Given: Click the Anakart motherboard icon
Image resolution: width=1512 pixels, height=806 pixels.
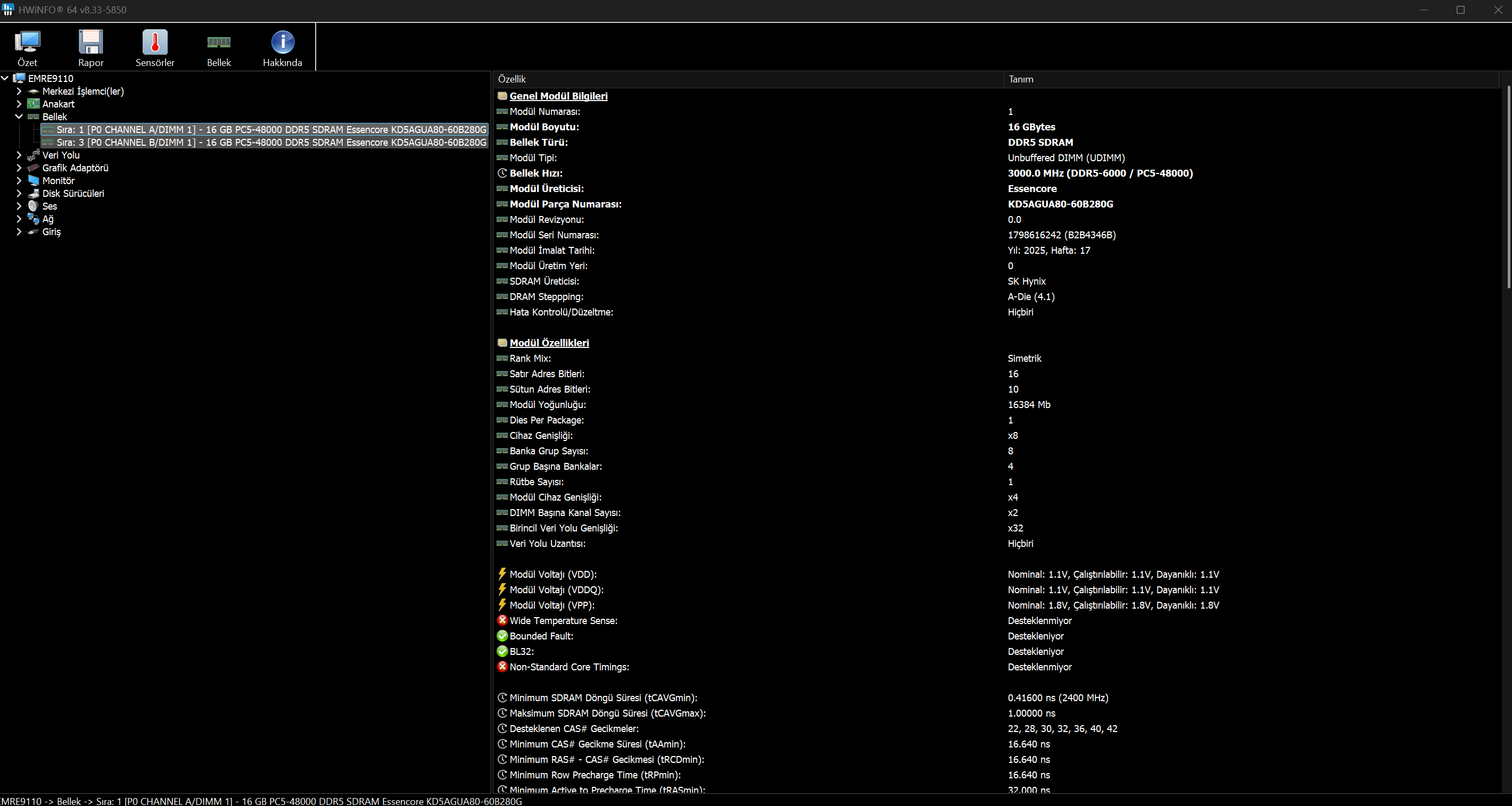Looking at the screenshot, I should pos(34,104).
